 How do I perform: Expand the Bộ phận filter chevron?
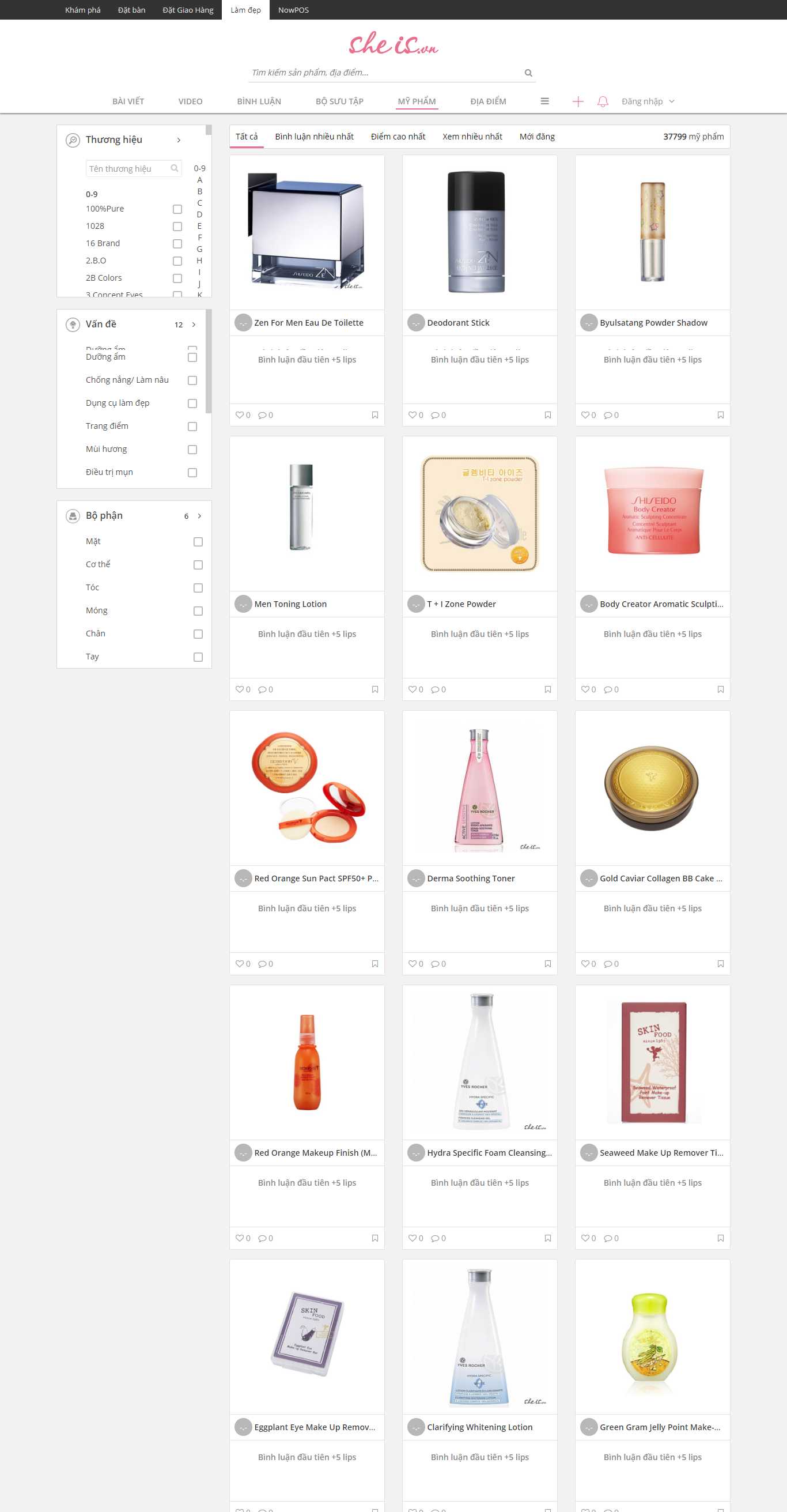(199, 515)
